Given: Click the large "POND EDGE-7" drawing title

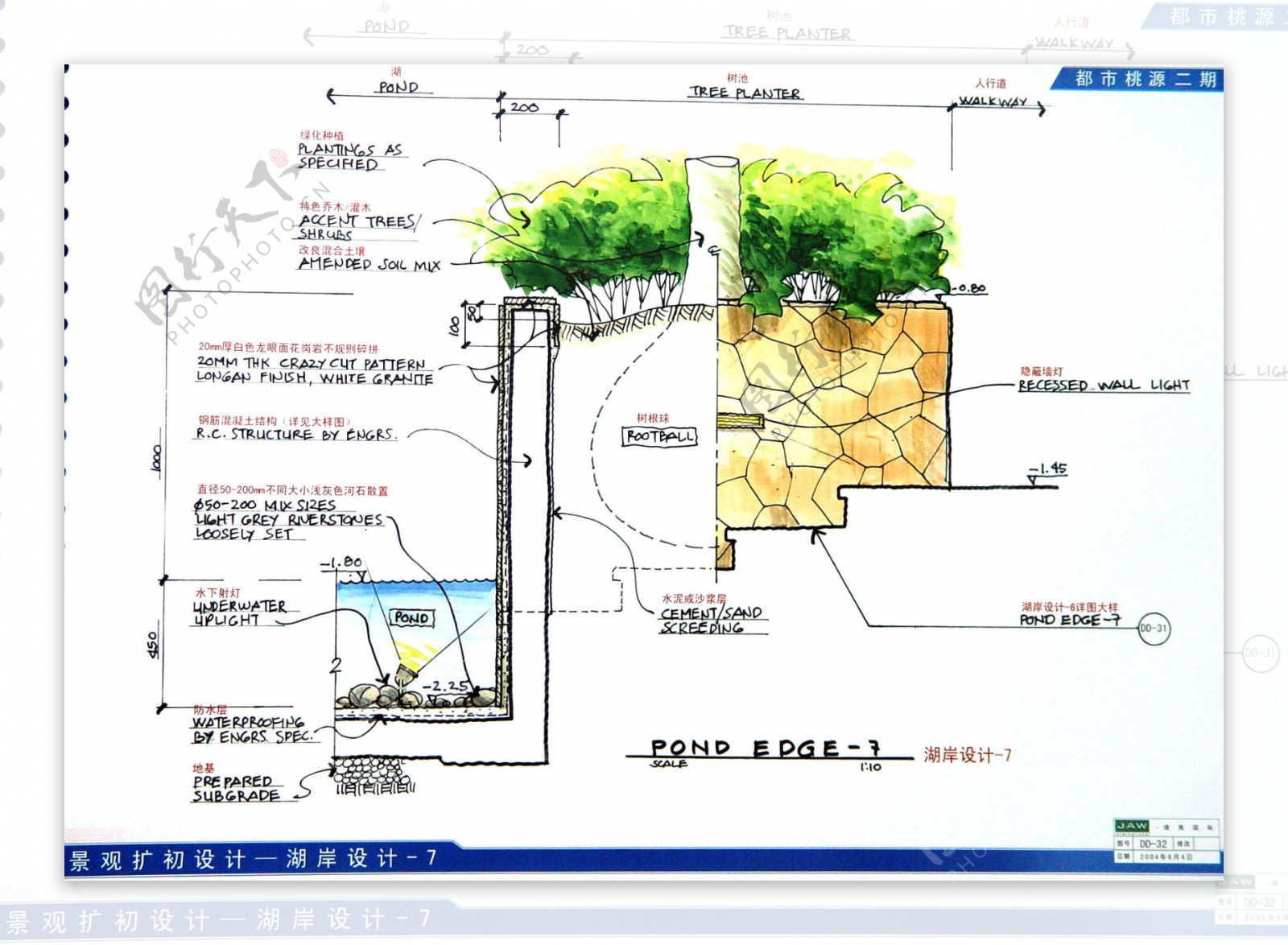Looking at the screenshot, I should tap(765, 749).
